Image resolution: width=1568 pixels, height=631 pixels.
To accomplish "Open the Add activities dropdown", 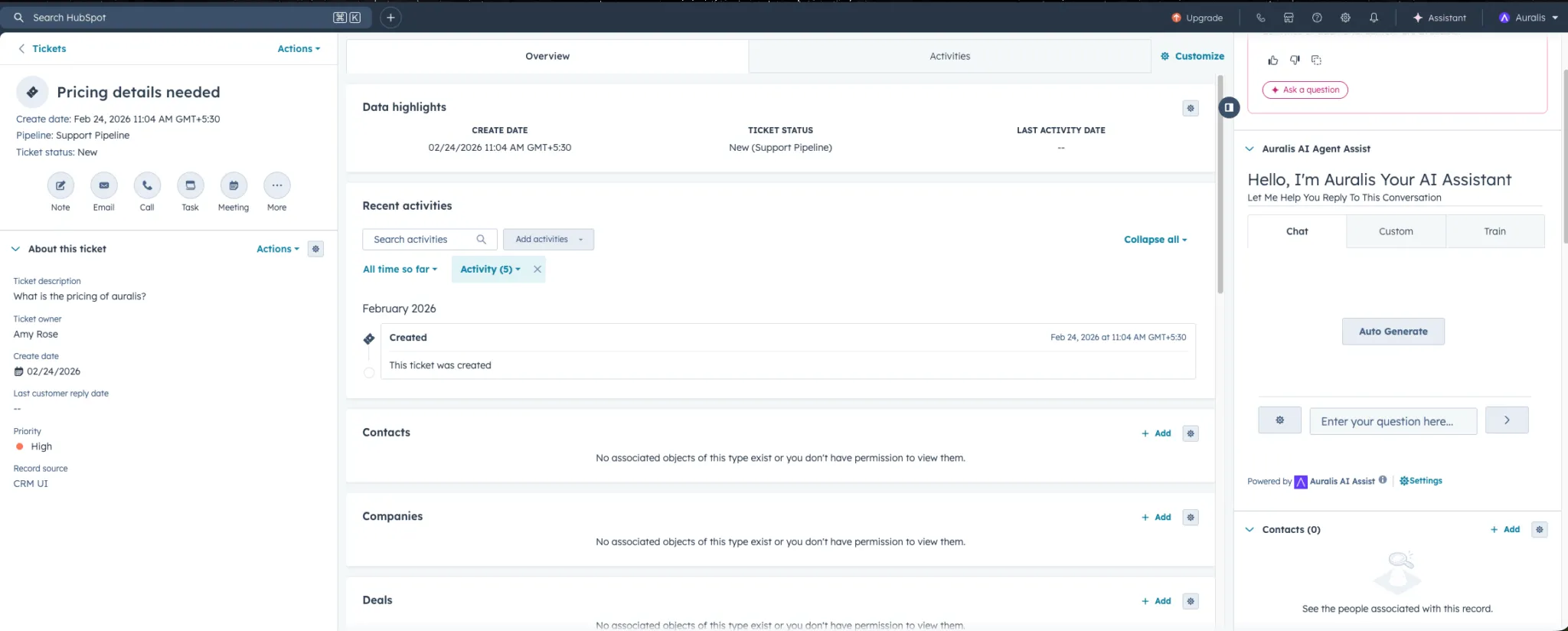I will point(548,239).
